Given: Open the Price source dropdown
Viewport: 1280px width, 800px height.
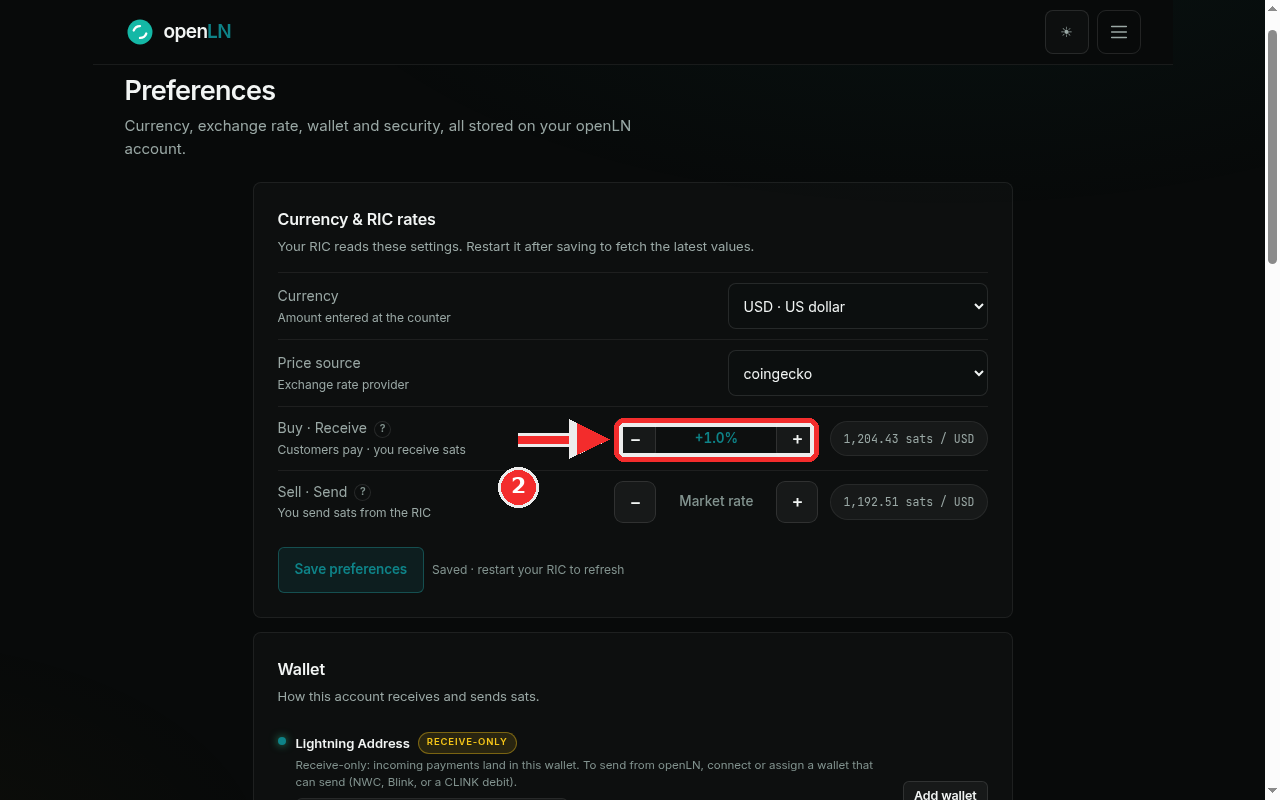Looking at the screenshot, I should 857,374.
